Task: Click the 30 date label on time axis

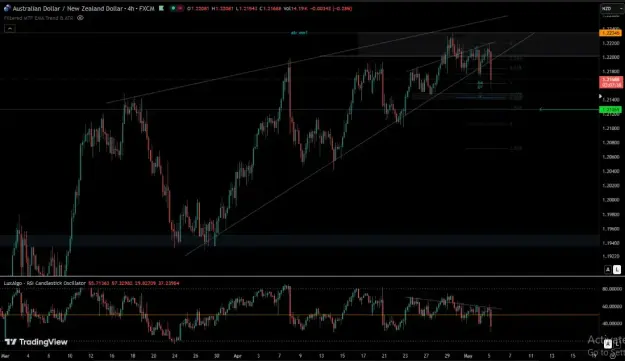Action: pyautogui.click(x=216, y=356)
